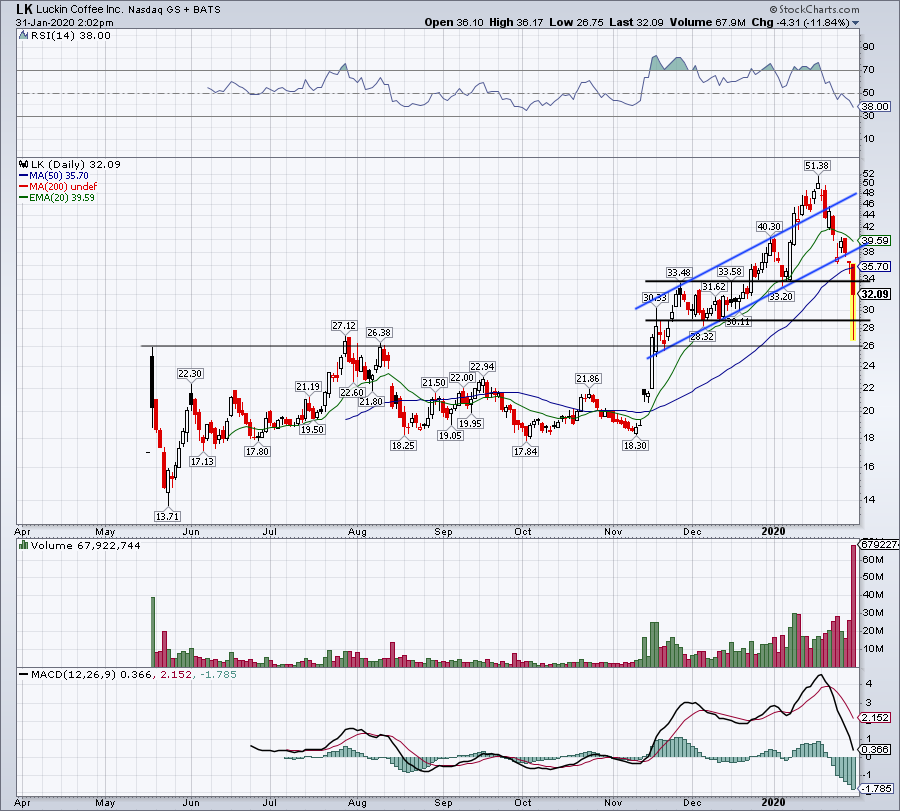Click the 17.80 low price label
900x811 pixels.
point(257,451)
